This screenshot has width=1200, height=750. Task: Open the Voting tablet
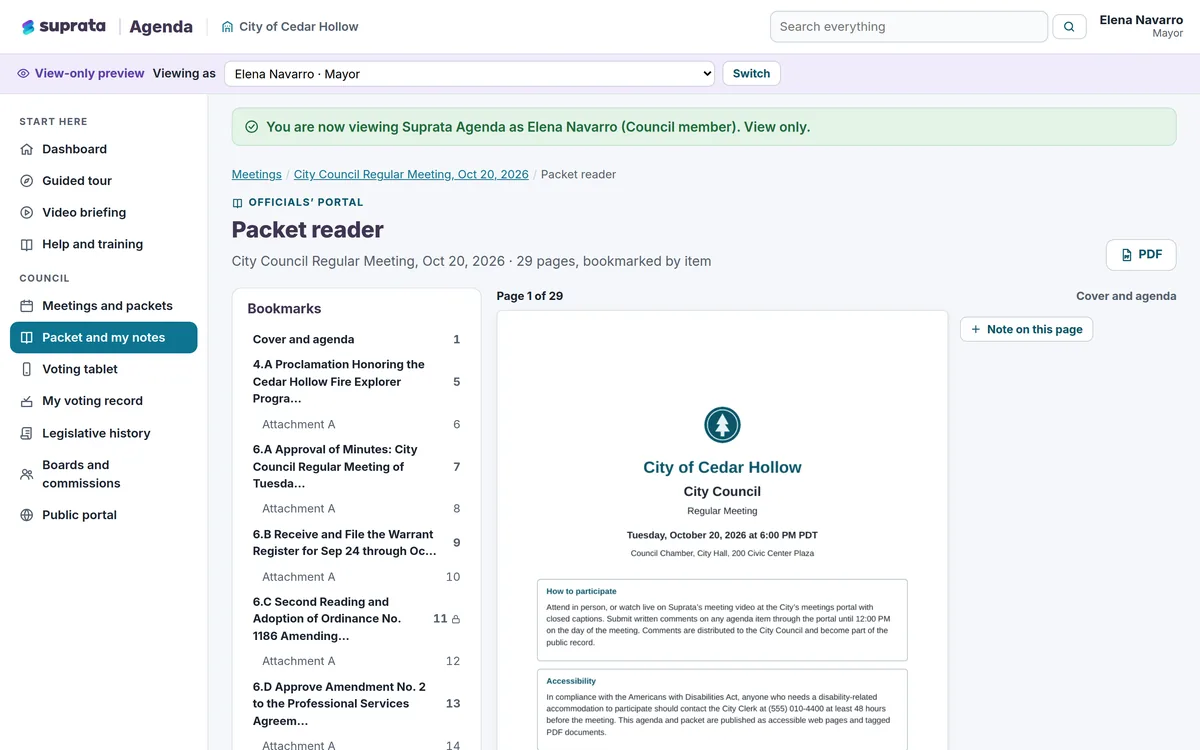104,370
